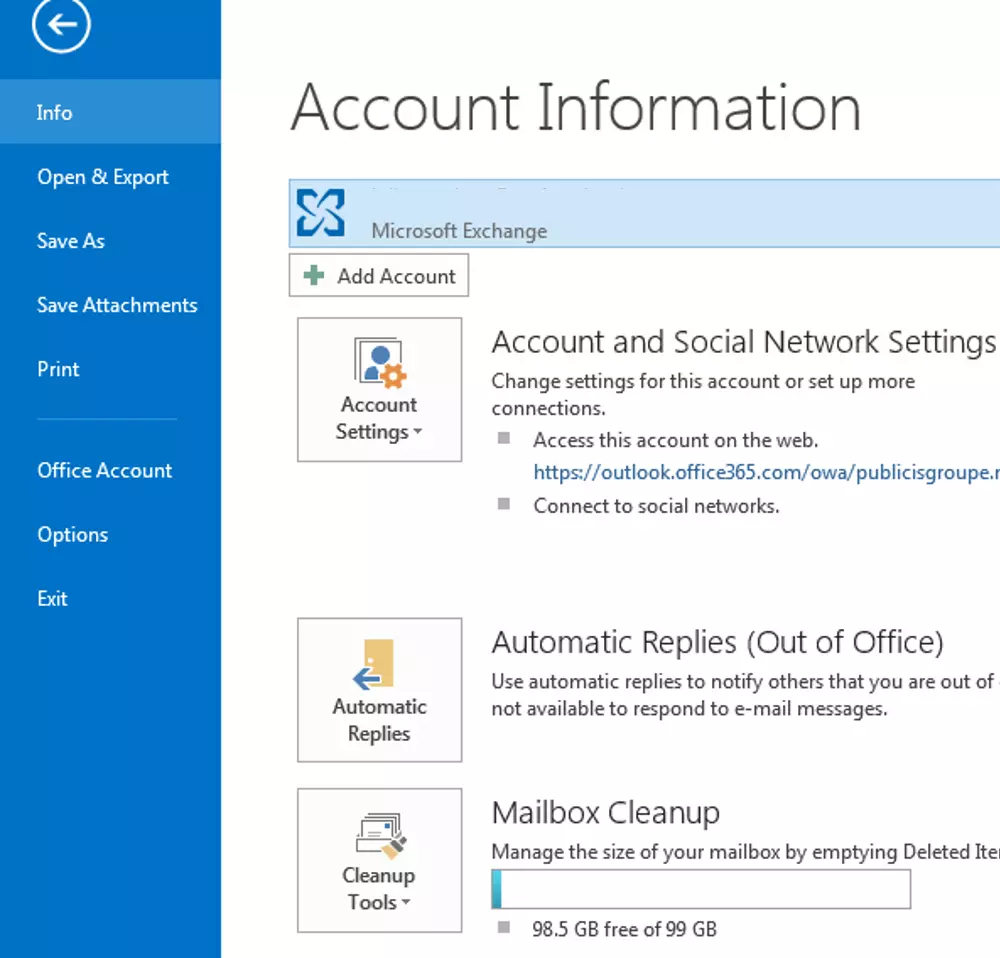Image resolution: width=1000 pixels, height=958 pixels.
Task: Choose Save As from the sidebar
Action: click(x=71, y=241)
